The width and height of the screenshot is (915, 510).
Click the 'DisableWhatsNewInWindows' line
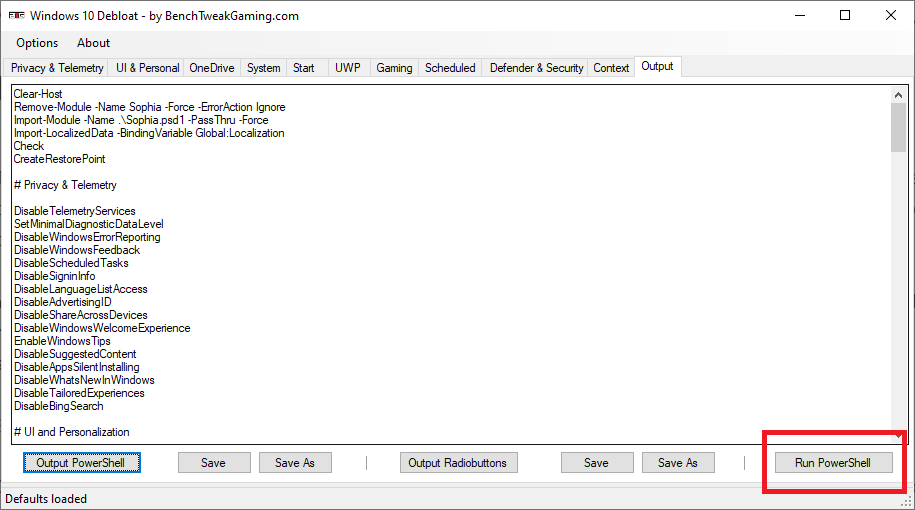click(84, 380)
